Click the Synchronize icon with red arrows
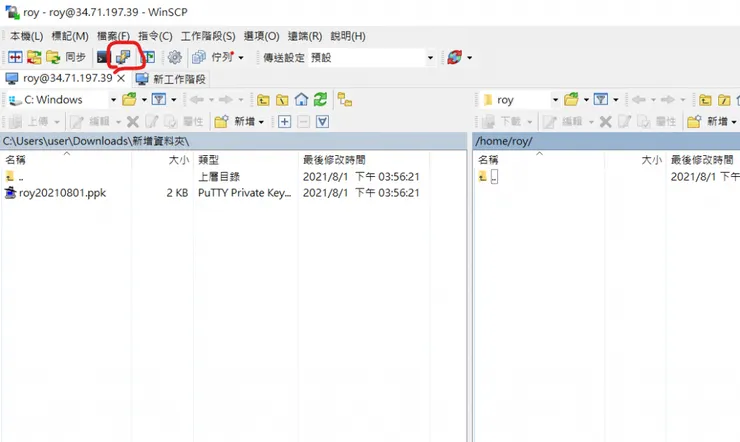The width and height of the screenshot is (740, 442). point(34,58)
